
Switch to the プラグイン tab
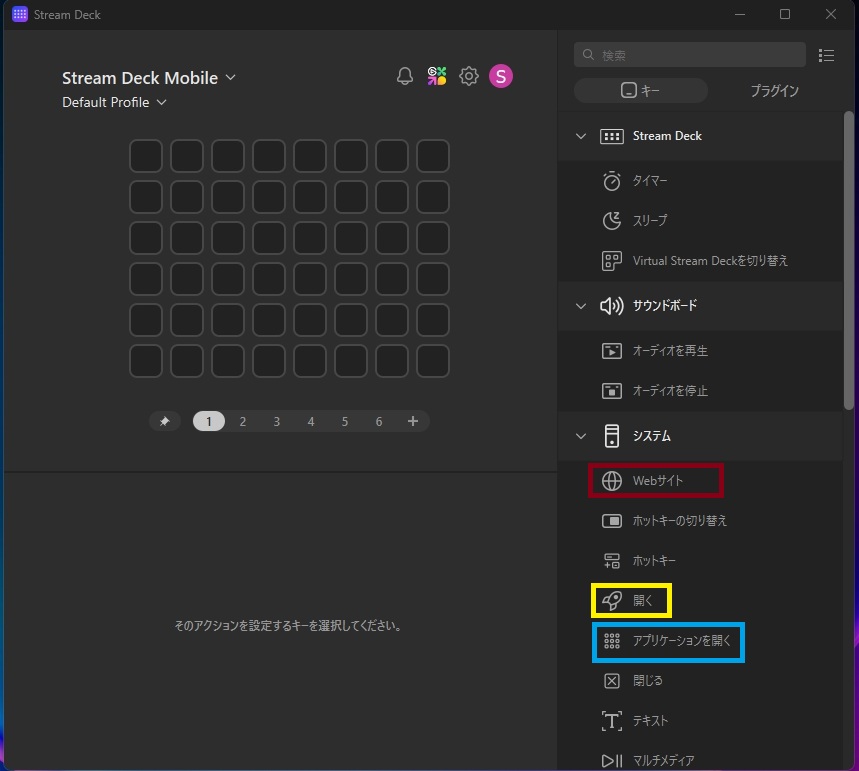click(774, 91)
